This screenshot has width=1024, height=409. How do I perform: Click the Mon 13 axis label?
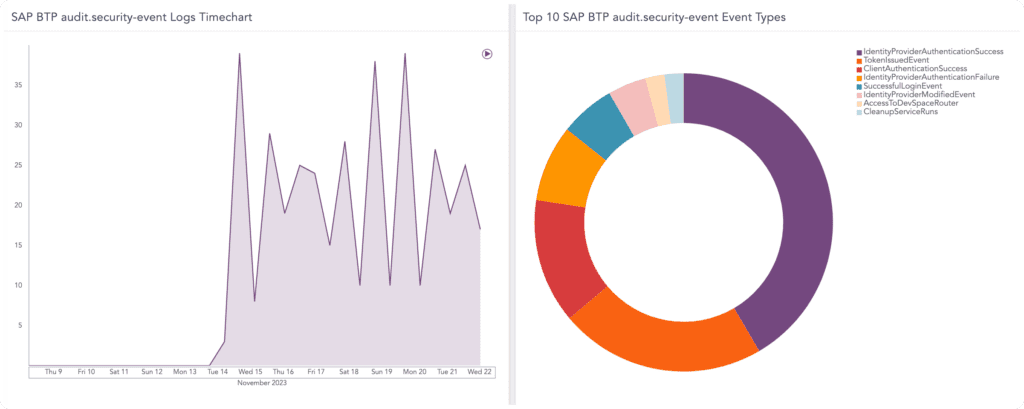tap(185, 372)
